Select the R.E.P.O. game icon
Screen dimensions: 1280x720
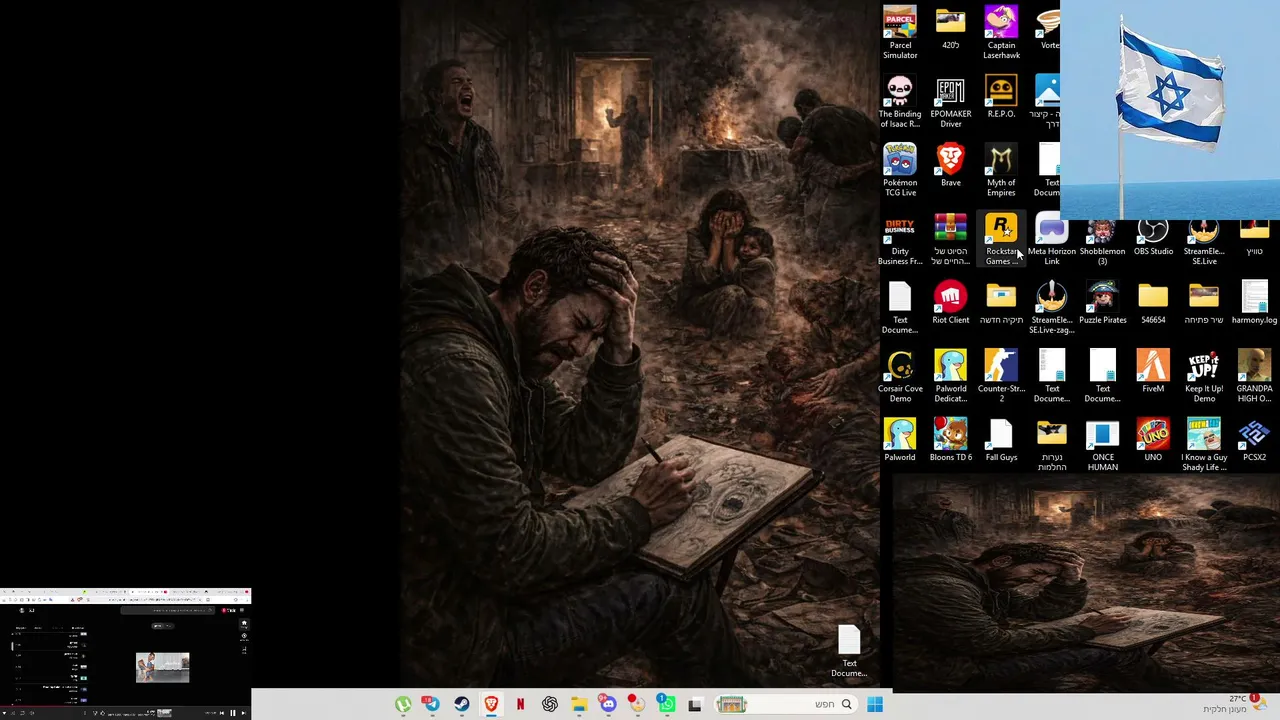[x=1001, y=97]
